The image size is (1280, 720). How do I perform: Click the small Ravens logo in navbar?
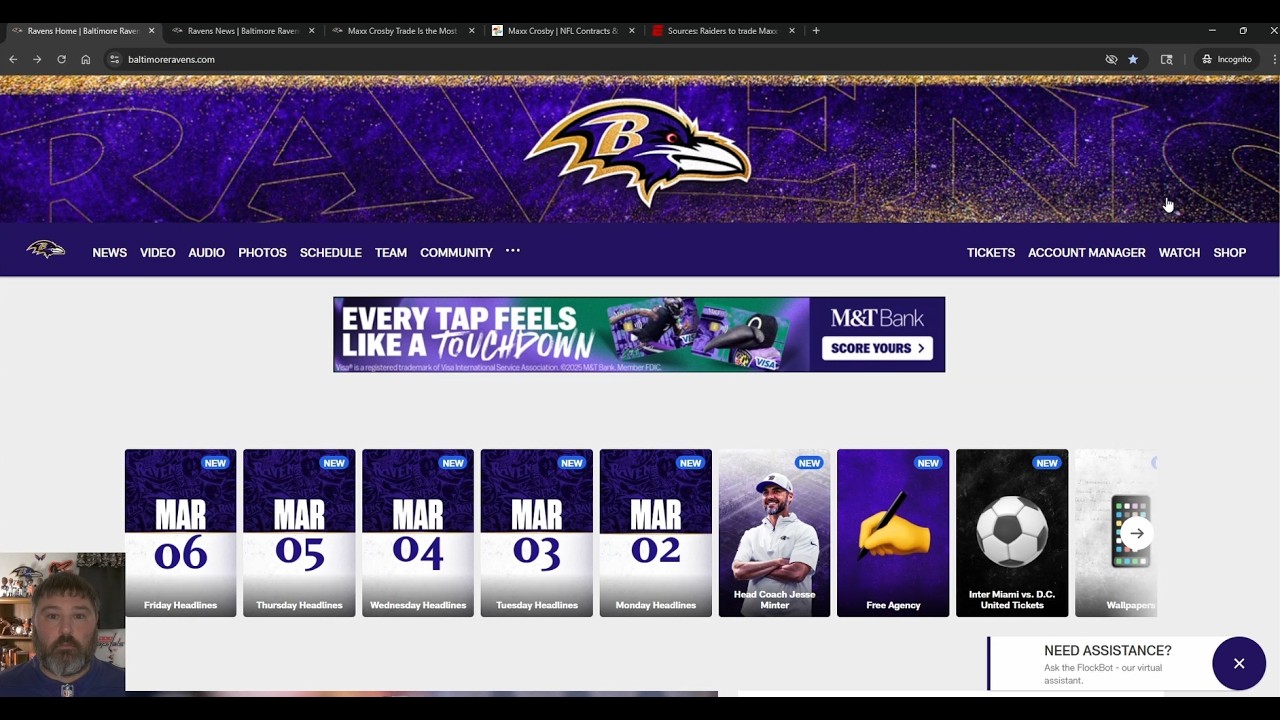tap(45, 250)
